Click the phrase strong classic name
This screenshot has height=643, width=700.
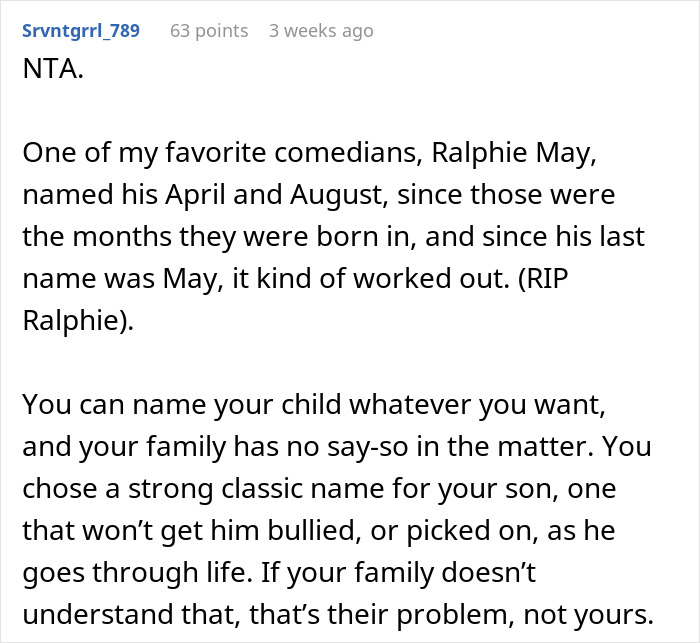256,489
